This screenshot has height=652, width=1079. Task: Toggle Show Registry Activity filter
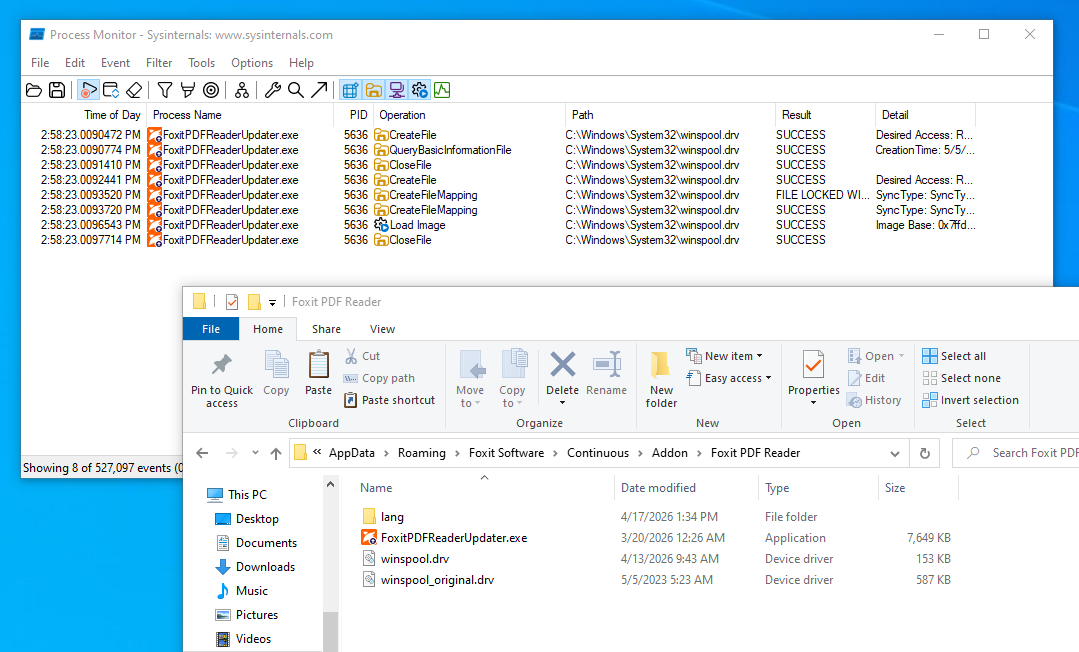coord(350,90)
